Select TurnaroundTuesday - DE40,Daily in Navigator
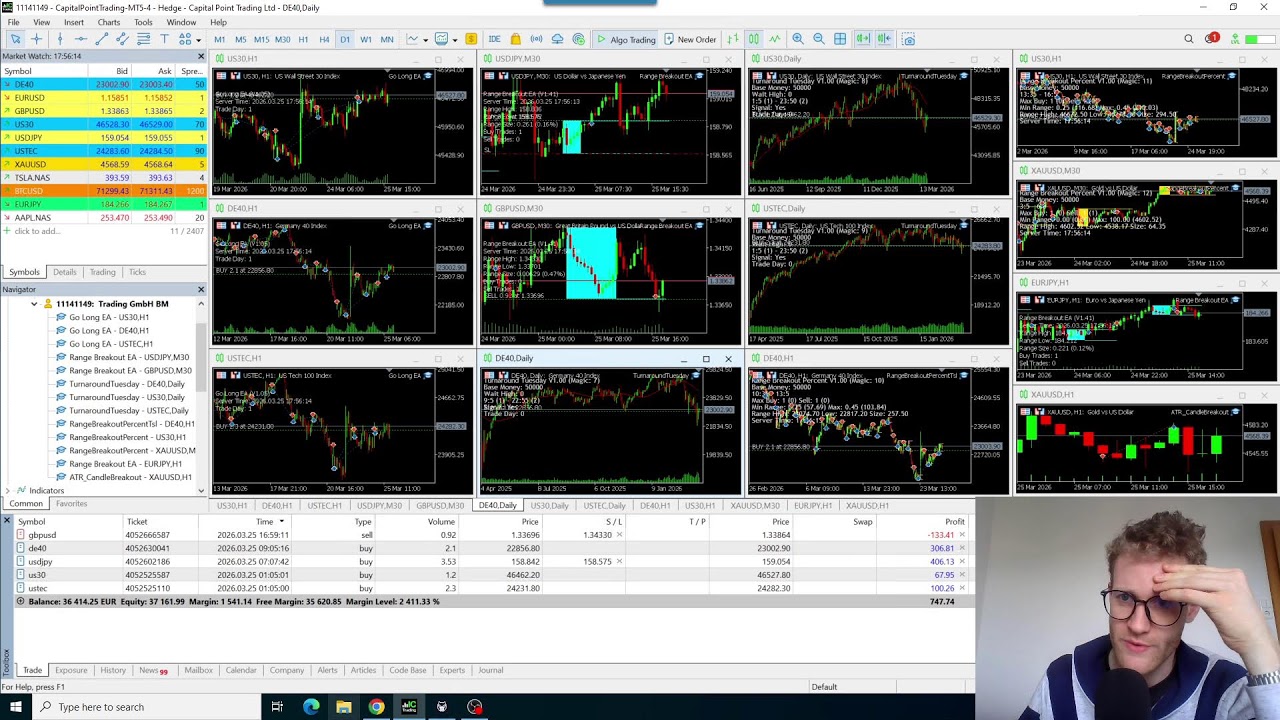Image resolution: width=1280 pixels, height=720 pixels. click(x=126, y=384)
